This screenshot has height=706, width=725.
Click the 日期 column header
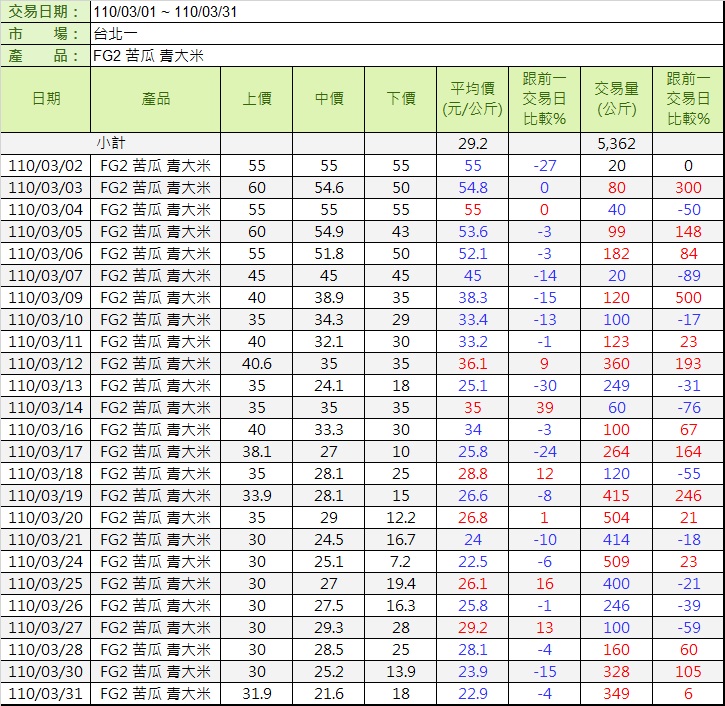point(46,99)
